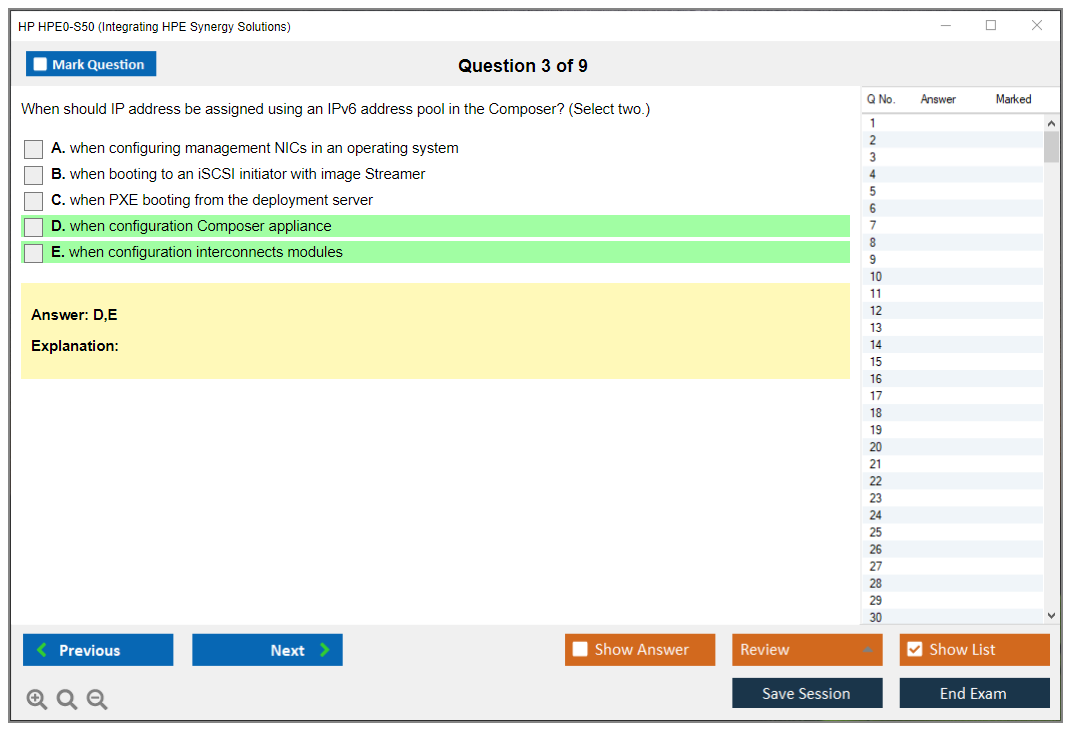This screenshot has height=735, width=1075.
Task: Go to the Previous question
Action: tap(98, 650)
